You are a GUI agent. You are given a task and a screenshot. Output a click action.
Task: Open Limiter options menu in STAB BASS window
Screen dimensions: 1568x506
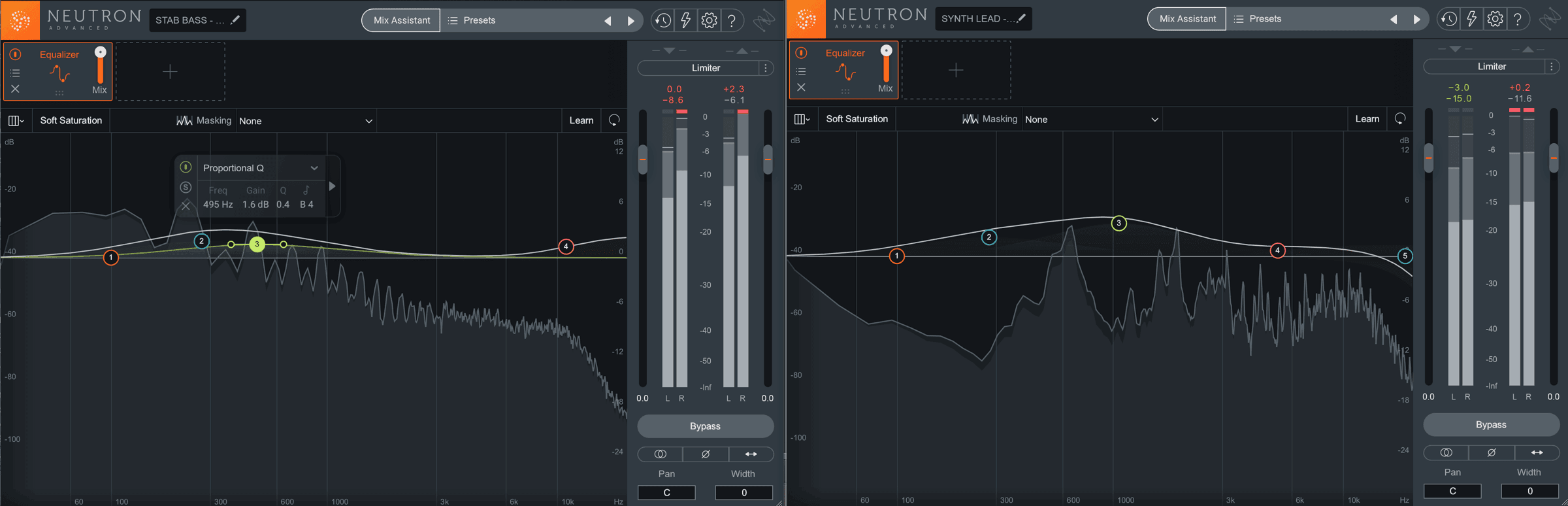766,68
